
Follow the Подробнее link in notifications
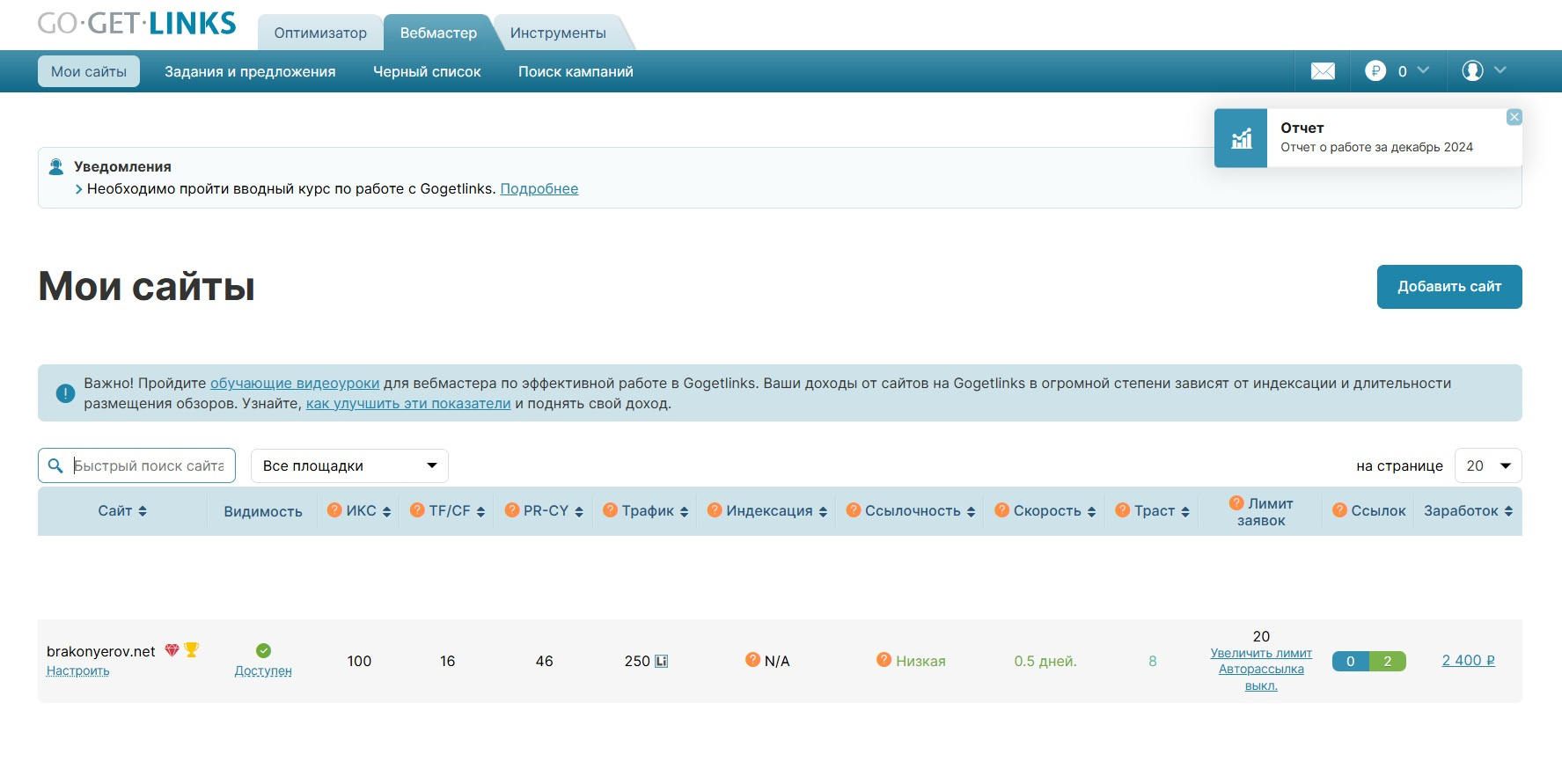[539, 188]
